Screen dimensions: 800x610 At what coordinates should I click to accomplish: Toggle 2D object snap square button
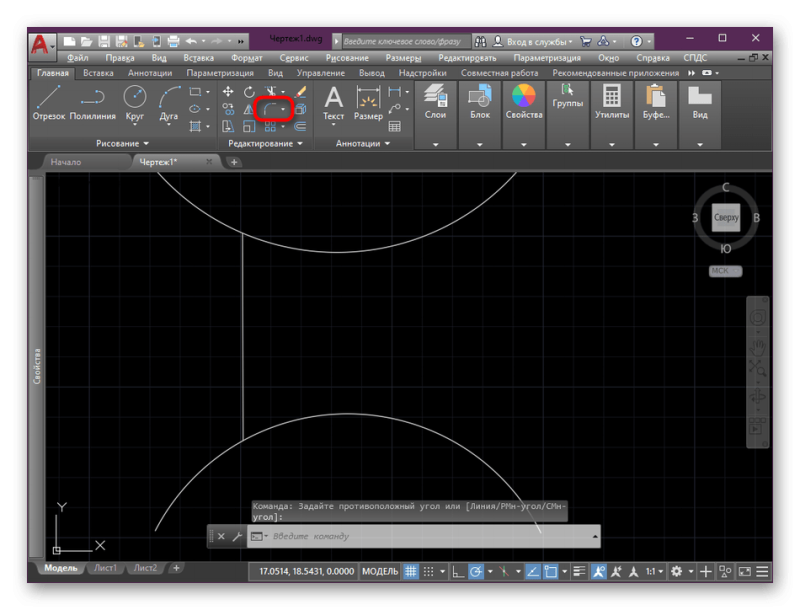tap(551, 572)
